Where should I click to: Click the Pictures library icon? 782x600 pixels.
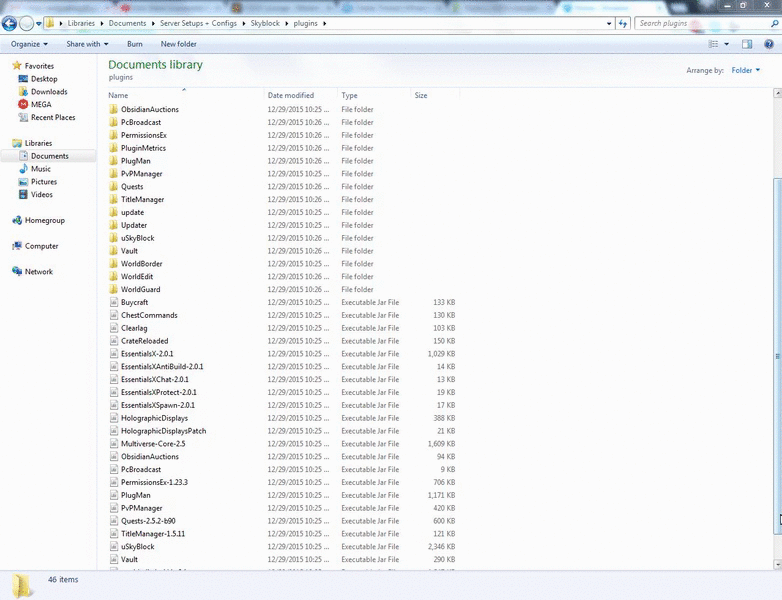pyautogui.click(x=23, y=182)
